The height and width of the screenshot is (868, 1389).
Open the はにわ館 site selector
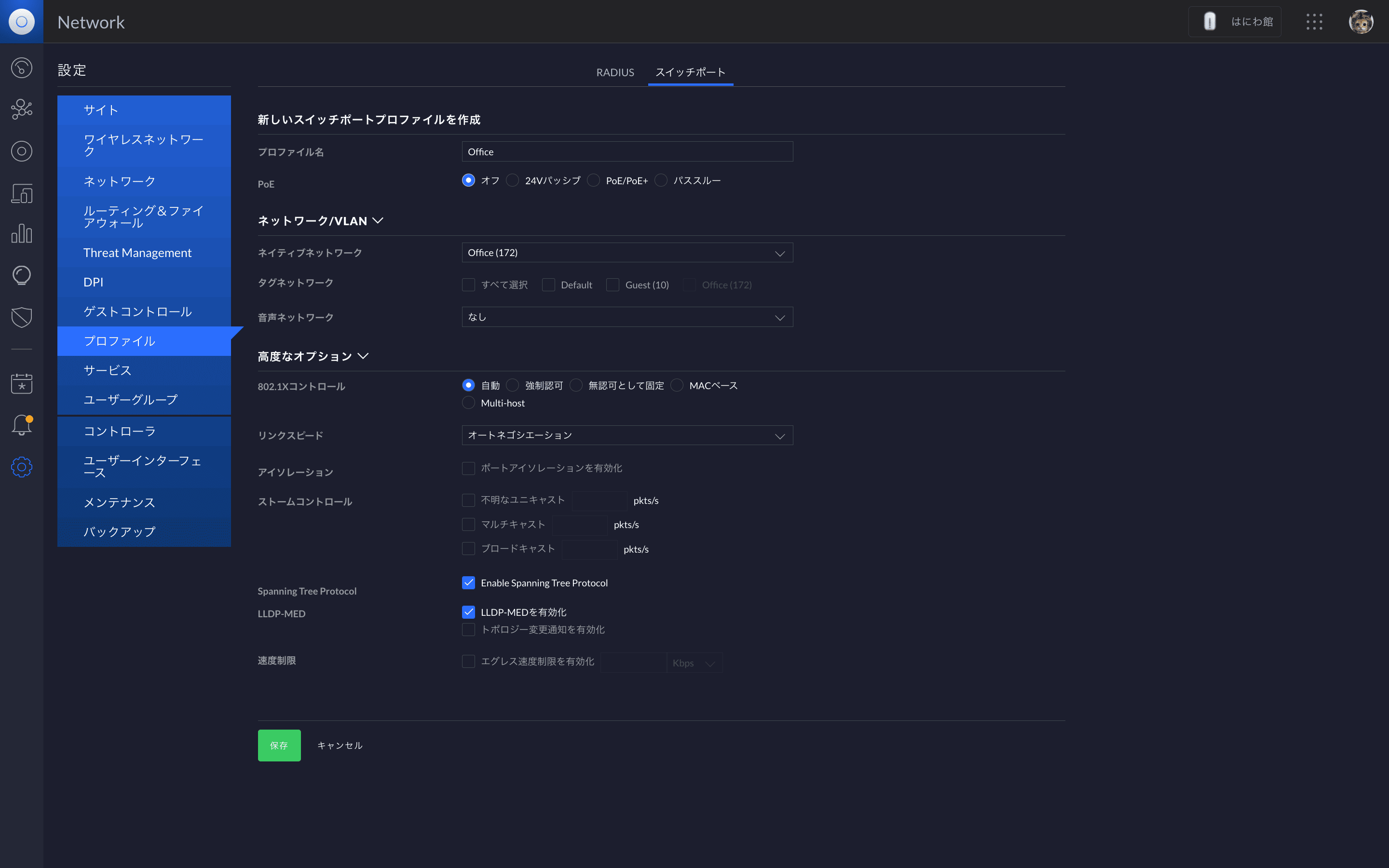click(1235, 22)
